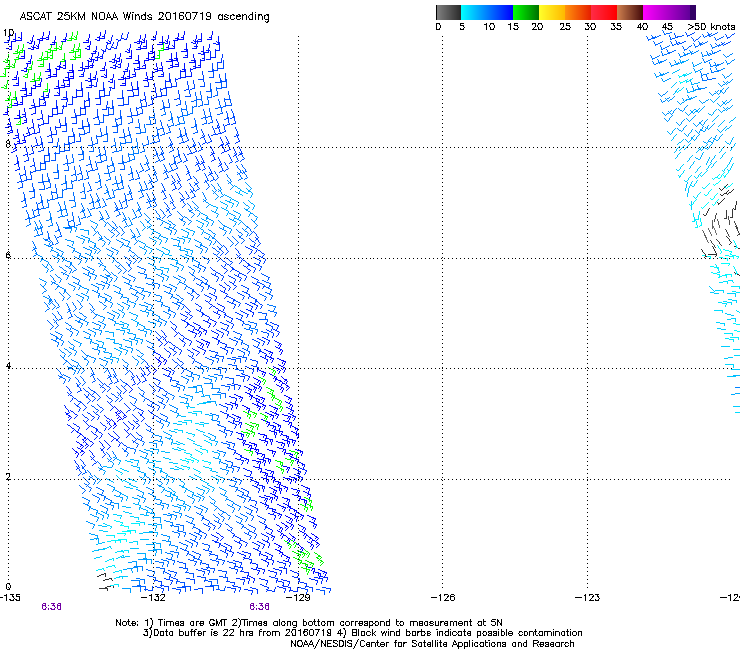Click the '25' label under the color bar
The height and width of the screenshot is (650, 740).
tap(565, 27)
